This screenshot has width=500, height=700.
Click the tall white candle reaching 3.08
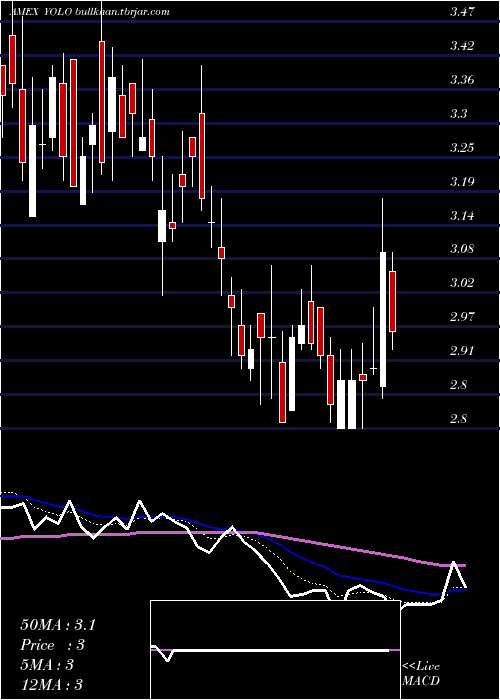[383, 319]
